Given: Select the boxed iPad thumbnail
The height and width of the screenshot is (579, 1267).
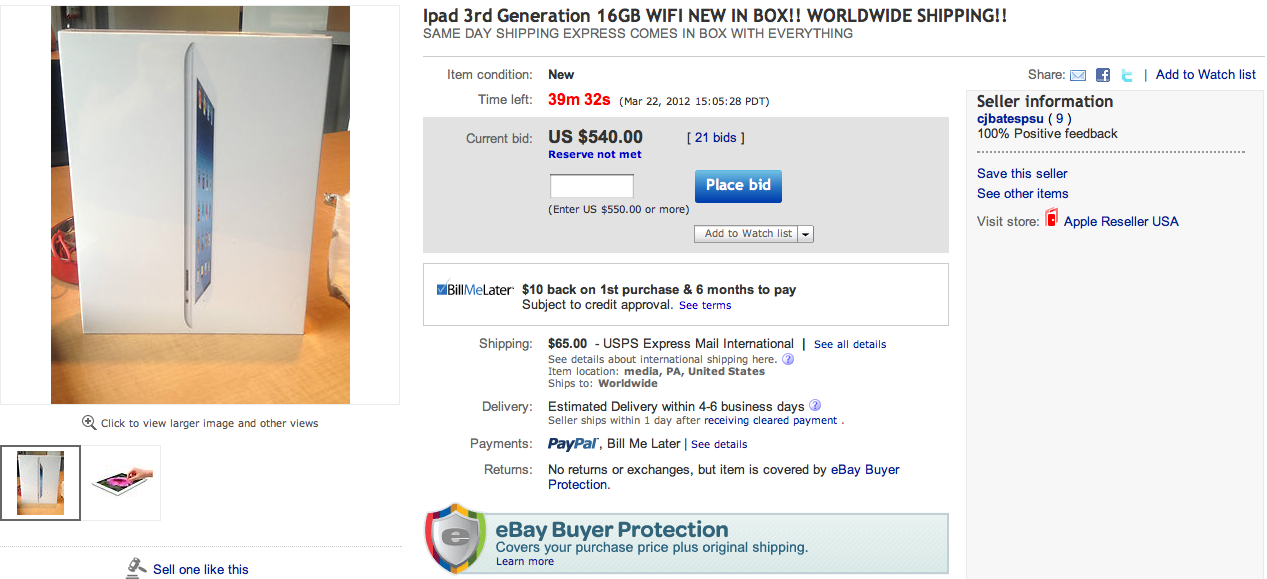Looking at the screenshot, I should point(41,483).
